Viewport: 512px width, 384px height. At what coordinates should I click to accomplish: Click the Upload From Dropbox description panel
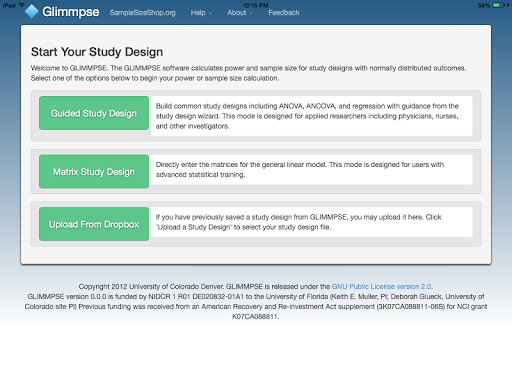pos(312,222)
